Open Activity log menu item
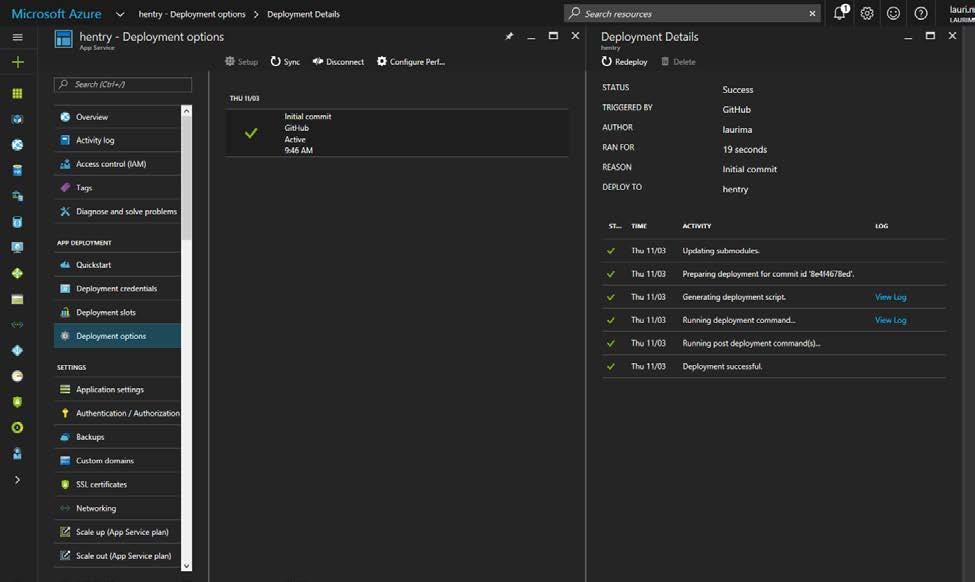Image resolution: width=975 pixels, height=582 pixels. [x=118, y=141]
